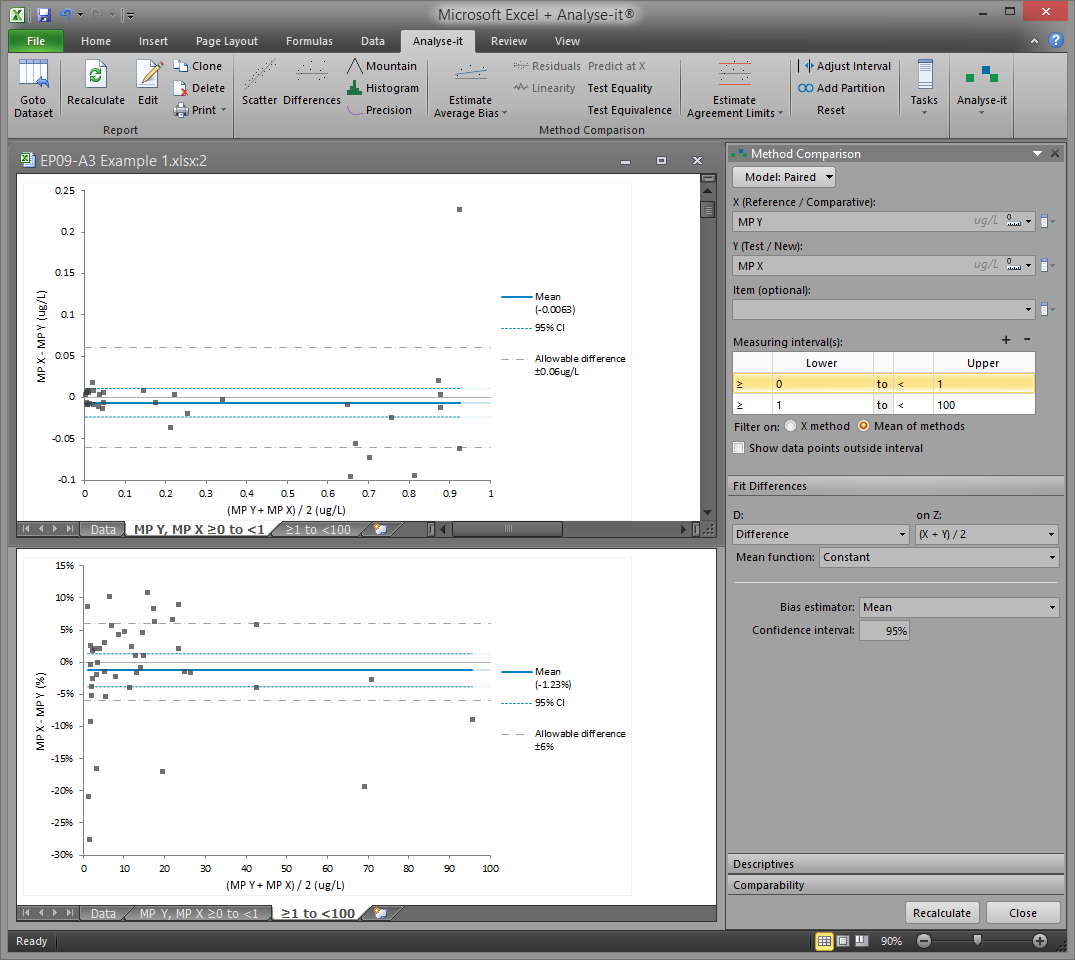The height and width of the screenshot is (960, 1075).
Task: Select the Differences plot tool
Action: tap(311, 82)
